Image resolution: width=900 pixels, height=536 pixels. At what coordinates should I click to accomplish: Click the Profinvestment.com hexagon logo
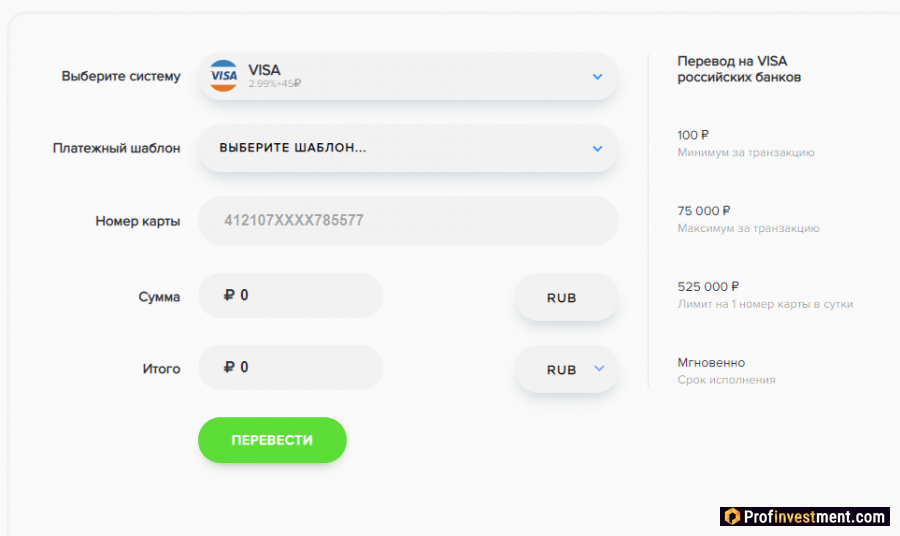732,517
